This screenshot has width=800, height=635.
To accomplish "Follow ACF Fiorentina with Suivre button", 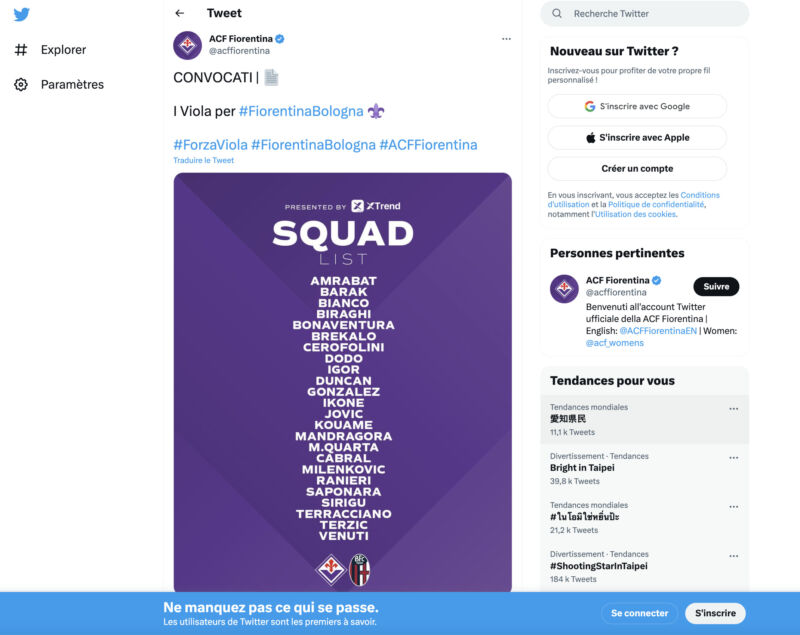I will 716,287.
